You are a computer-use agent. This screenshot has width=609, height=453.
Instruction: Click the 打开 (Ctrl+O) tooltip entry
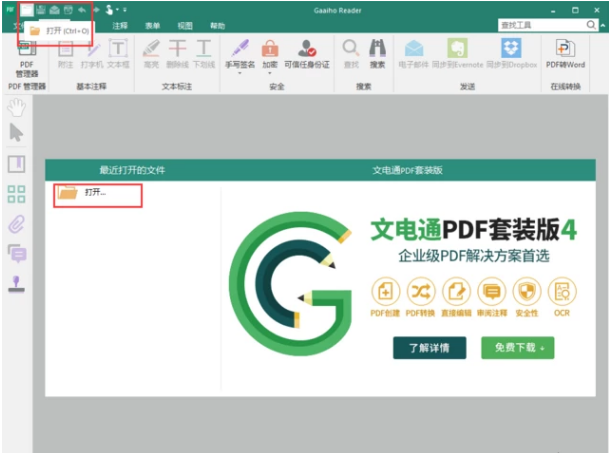(x=59, y=31)
